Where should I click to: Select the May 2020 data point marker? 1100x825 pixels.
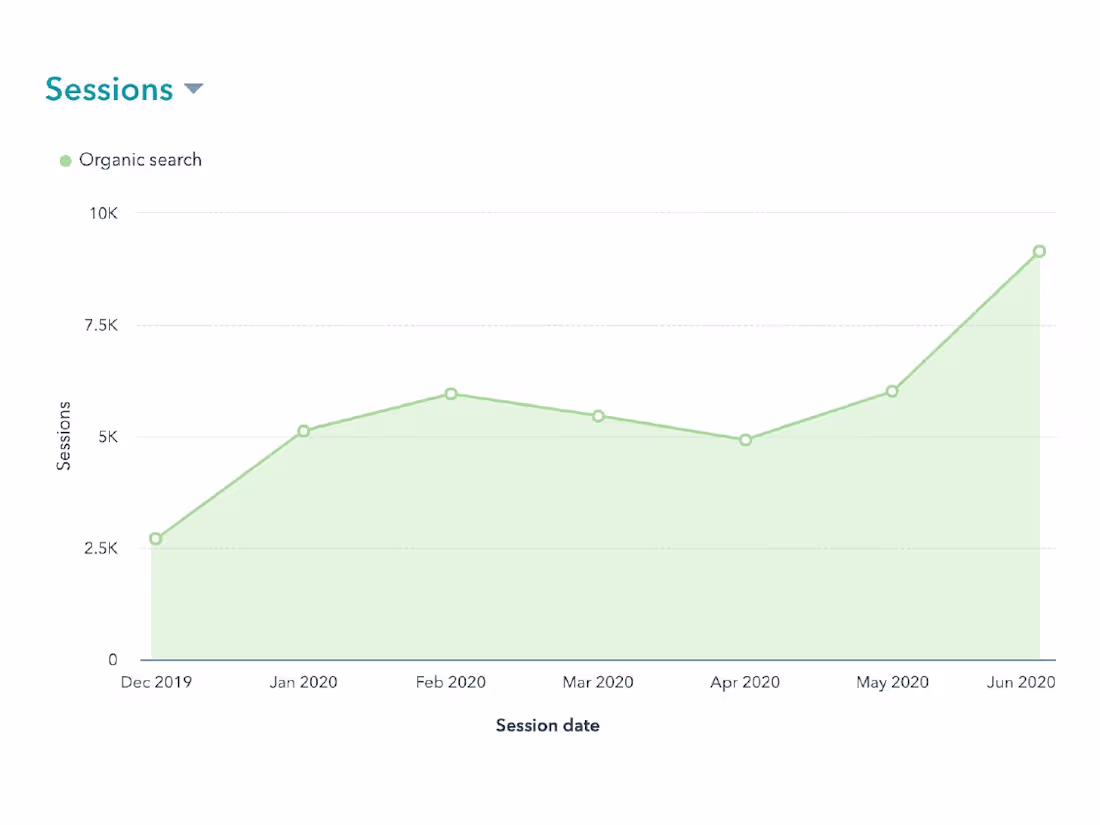pyautogui.click(x=891, y=392)
